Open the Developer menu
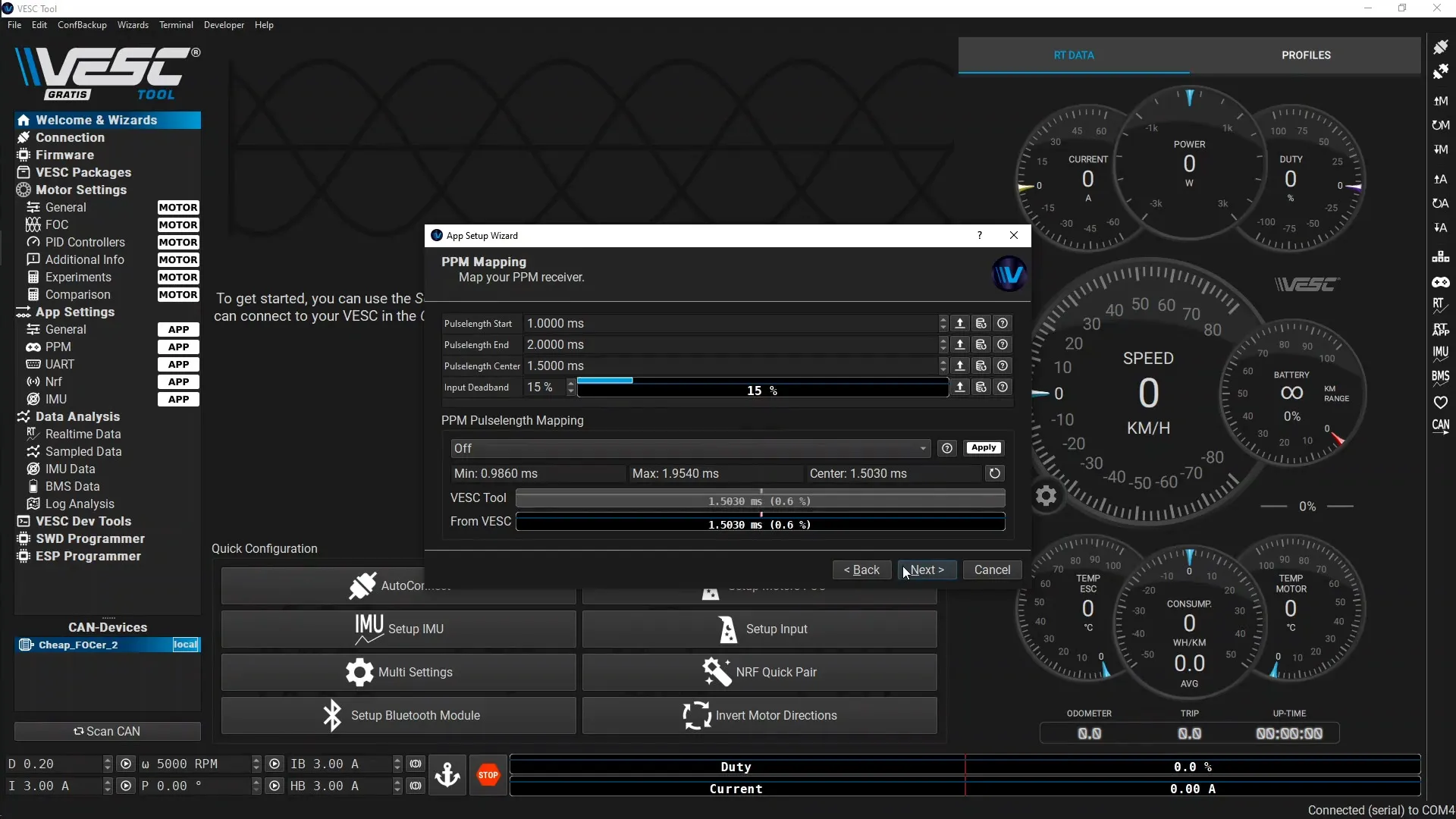 224,25
